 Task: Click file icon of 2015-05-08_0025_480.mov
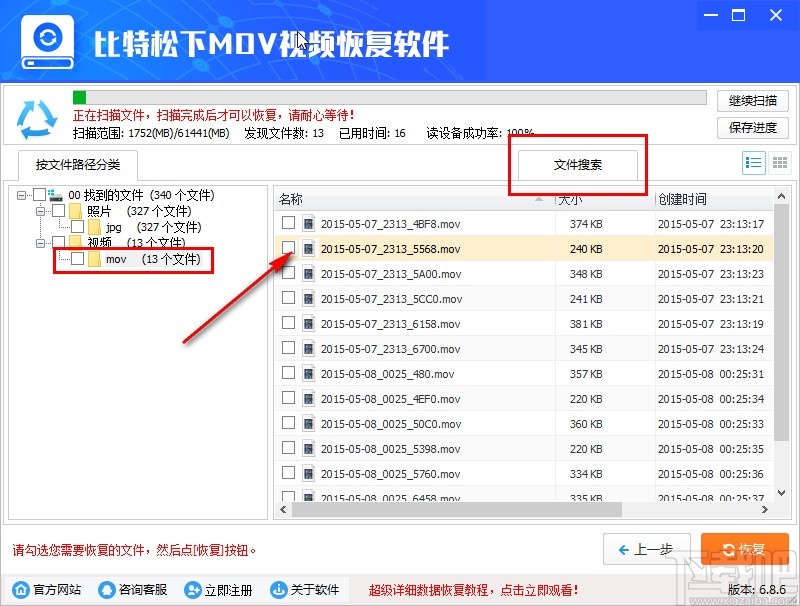tap(308, 373)
